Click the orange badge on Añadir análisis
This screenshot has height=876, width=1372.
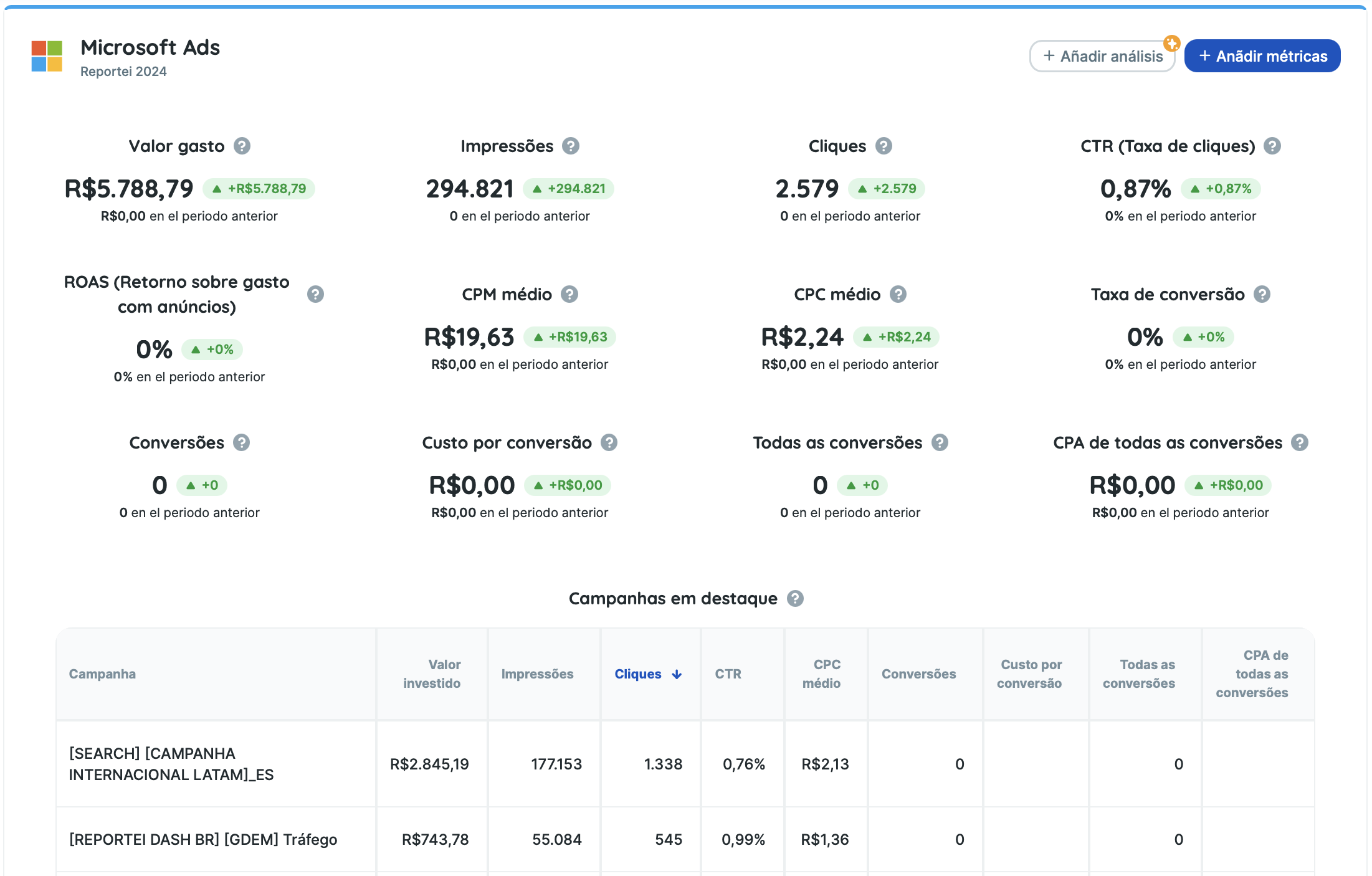1171,43
